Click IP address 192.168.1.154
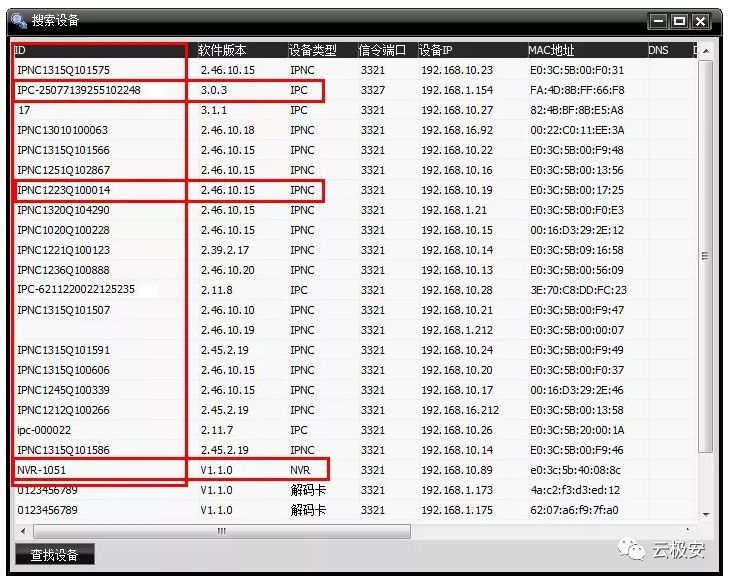 (457, 90)
